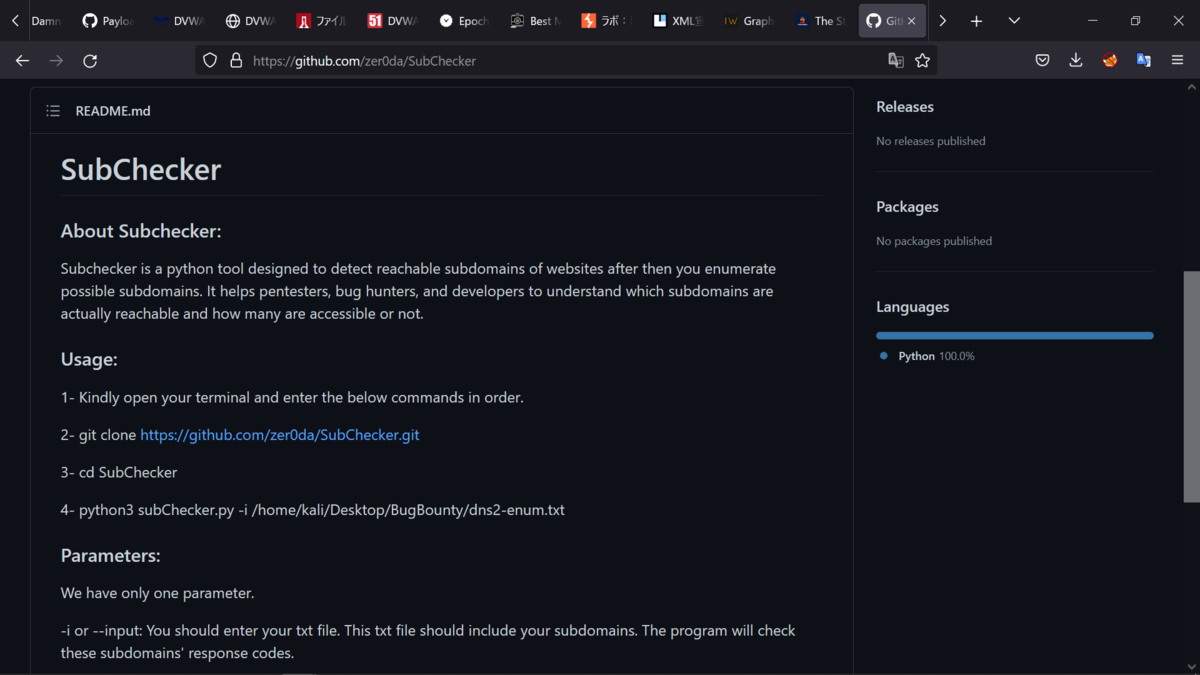Reload the page with the refresh icon
The image size is (1200, 675).
pos(90,61)
